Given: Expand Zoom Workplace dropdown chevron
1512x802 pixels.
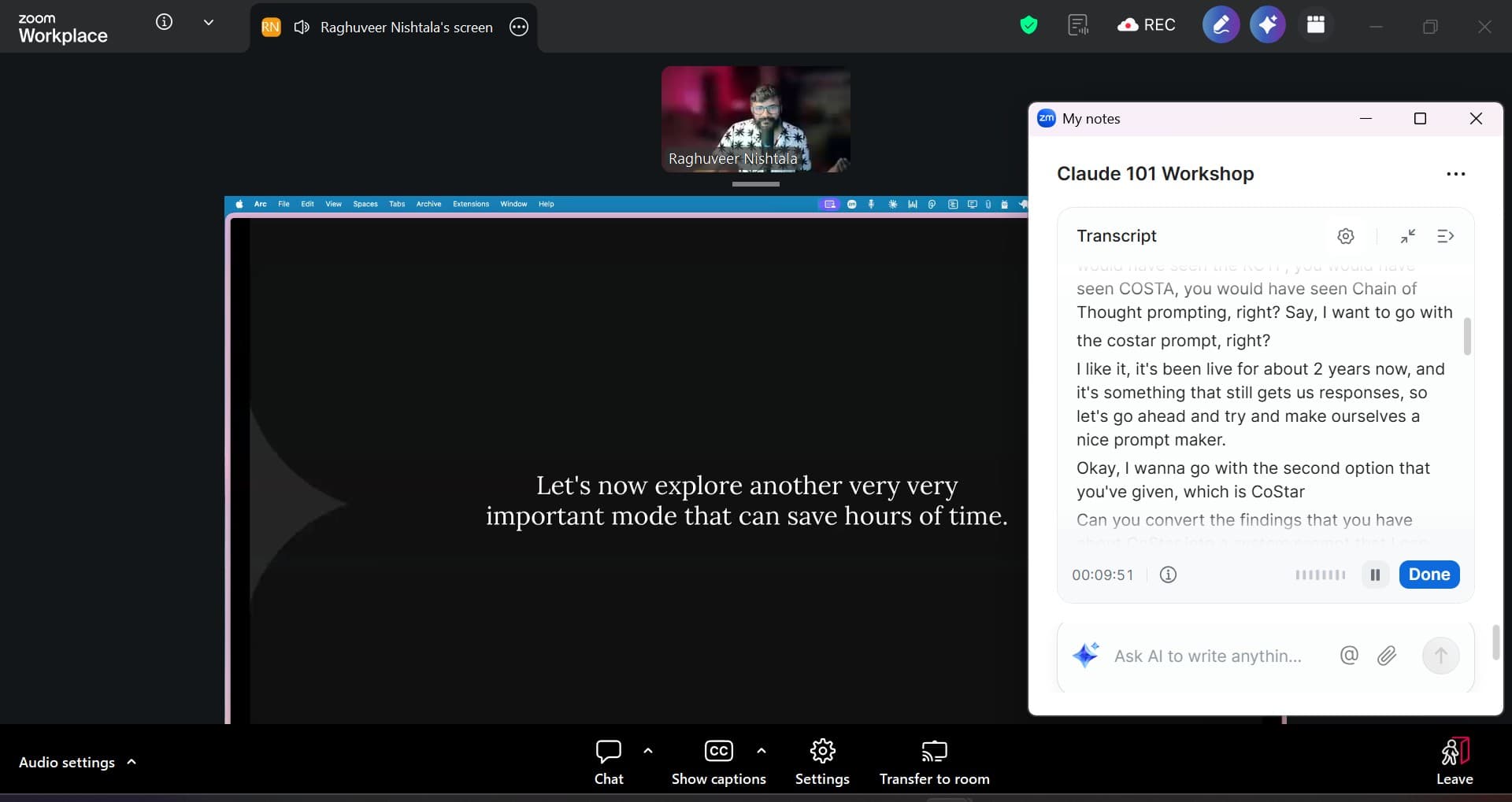Looking at the screenshot, I should [209, 23].
